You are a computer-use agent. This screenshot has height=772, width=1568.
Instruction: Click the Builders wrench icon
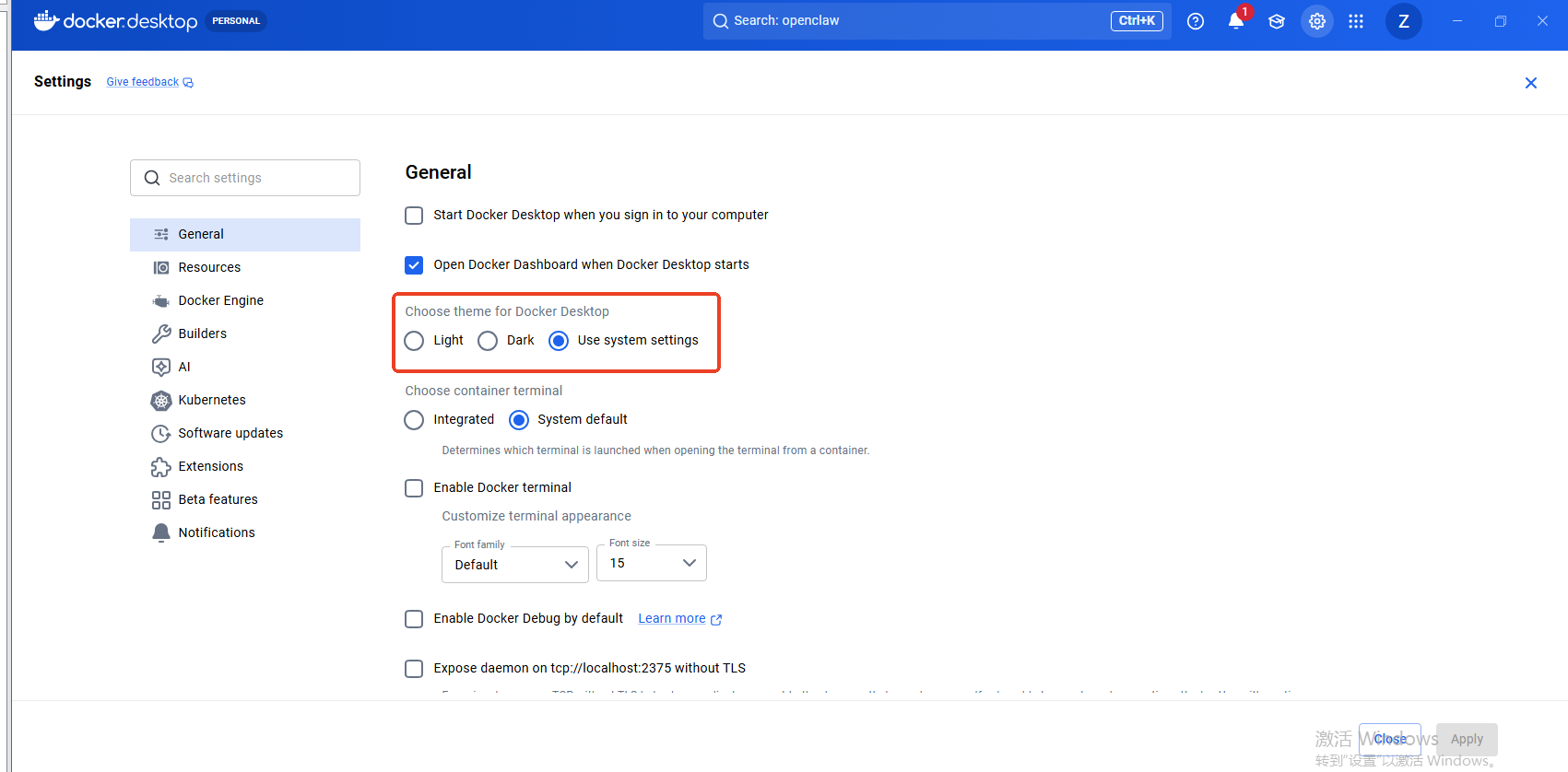(161, 334)
